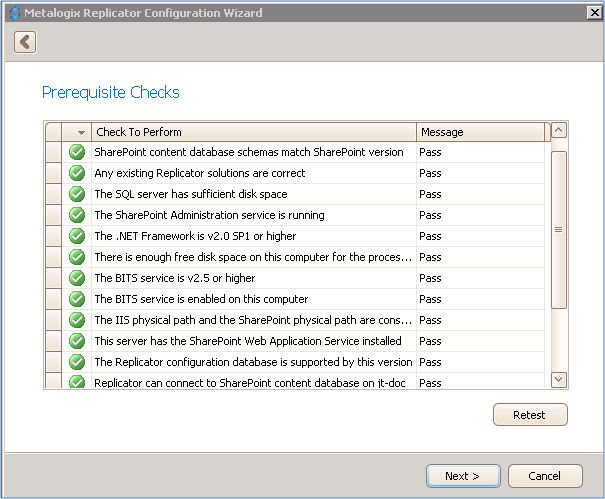The height and width of the screenshot is (499, 605).
Task: Click Pass message for SharePoint Administration service row
Action: pyautogui.click(x=430, y=215)
